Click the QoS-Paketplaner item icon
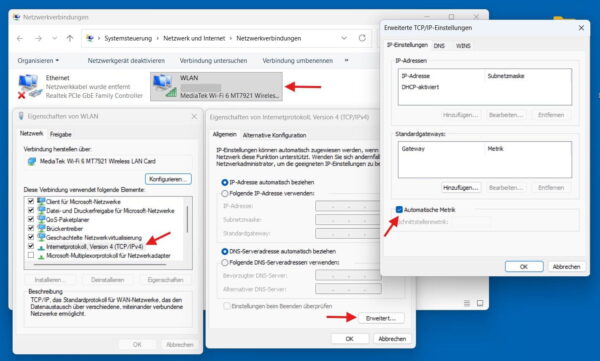The image size is (600, 361). pos(41,219)
